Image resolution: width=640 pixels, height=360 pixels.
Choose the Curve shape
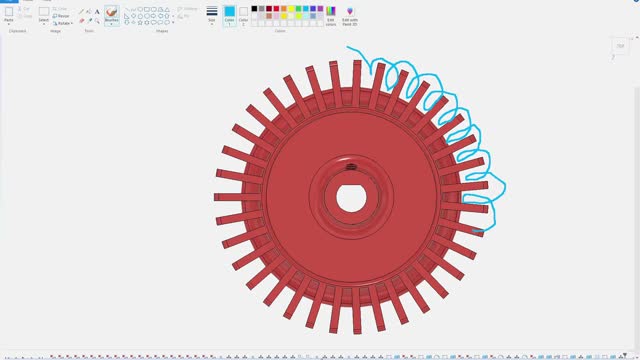pos(133,9)
